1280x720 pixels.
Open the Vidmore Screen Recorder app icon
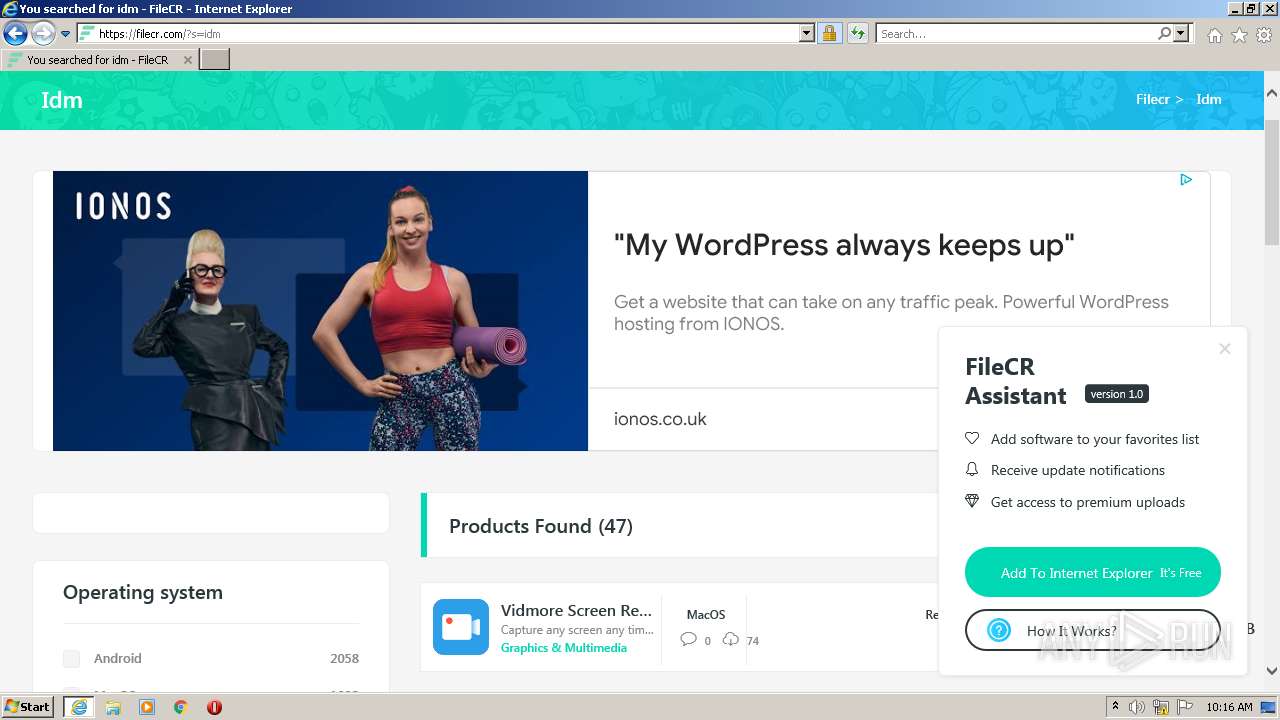(461, 627)
